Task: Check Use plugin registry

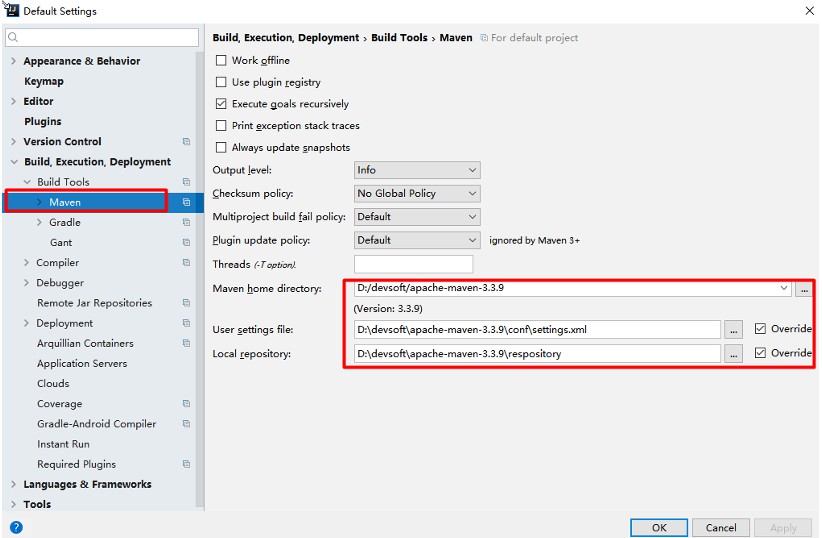Action: coord(221,82)
